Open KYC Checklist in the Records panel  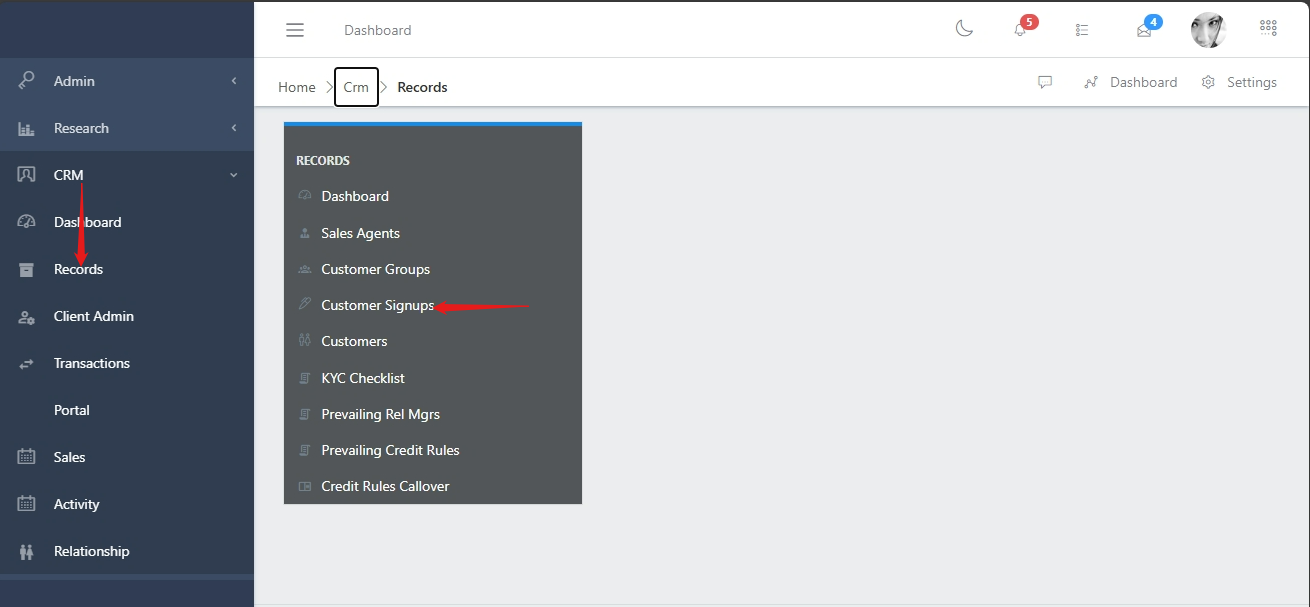click(362, 378)
